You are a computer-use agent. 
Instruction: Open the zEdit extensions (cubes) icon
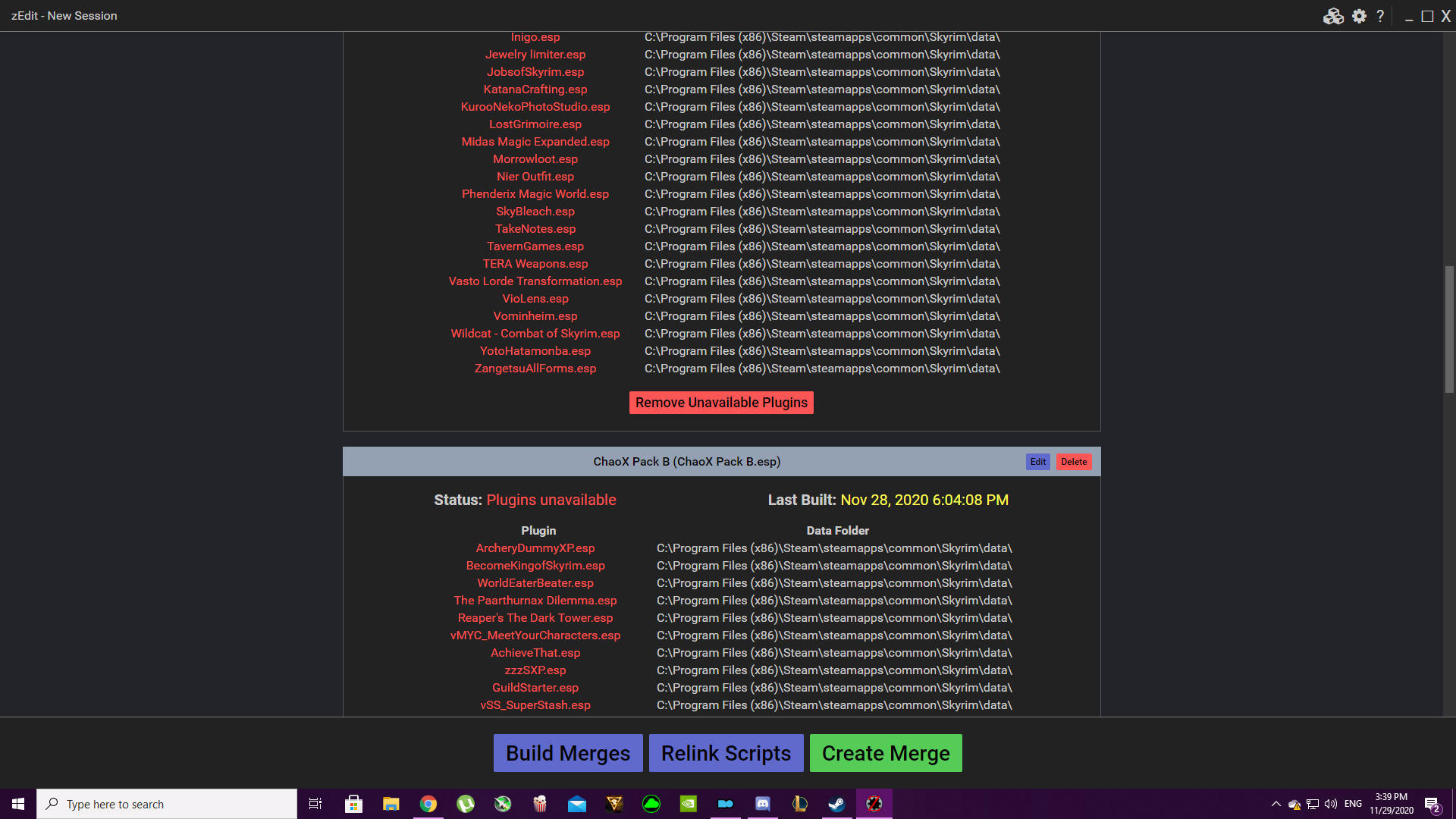(x=1333, y=16)
